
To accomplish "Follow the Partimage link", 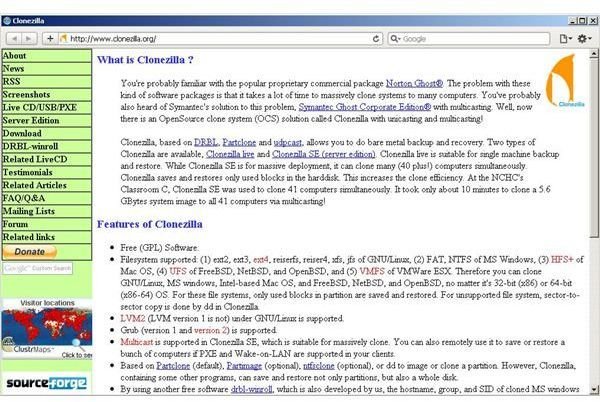I will 244,366.
